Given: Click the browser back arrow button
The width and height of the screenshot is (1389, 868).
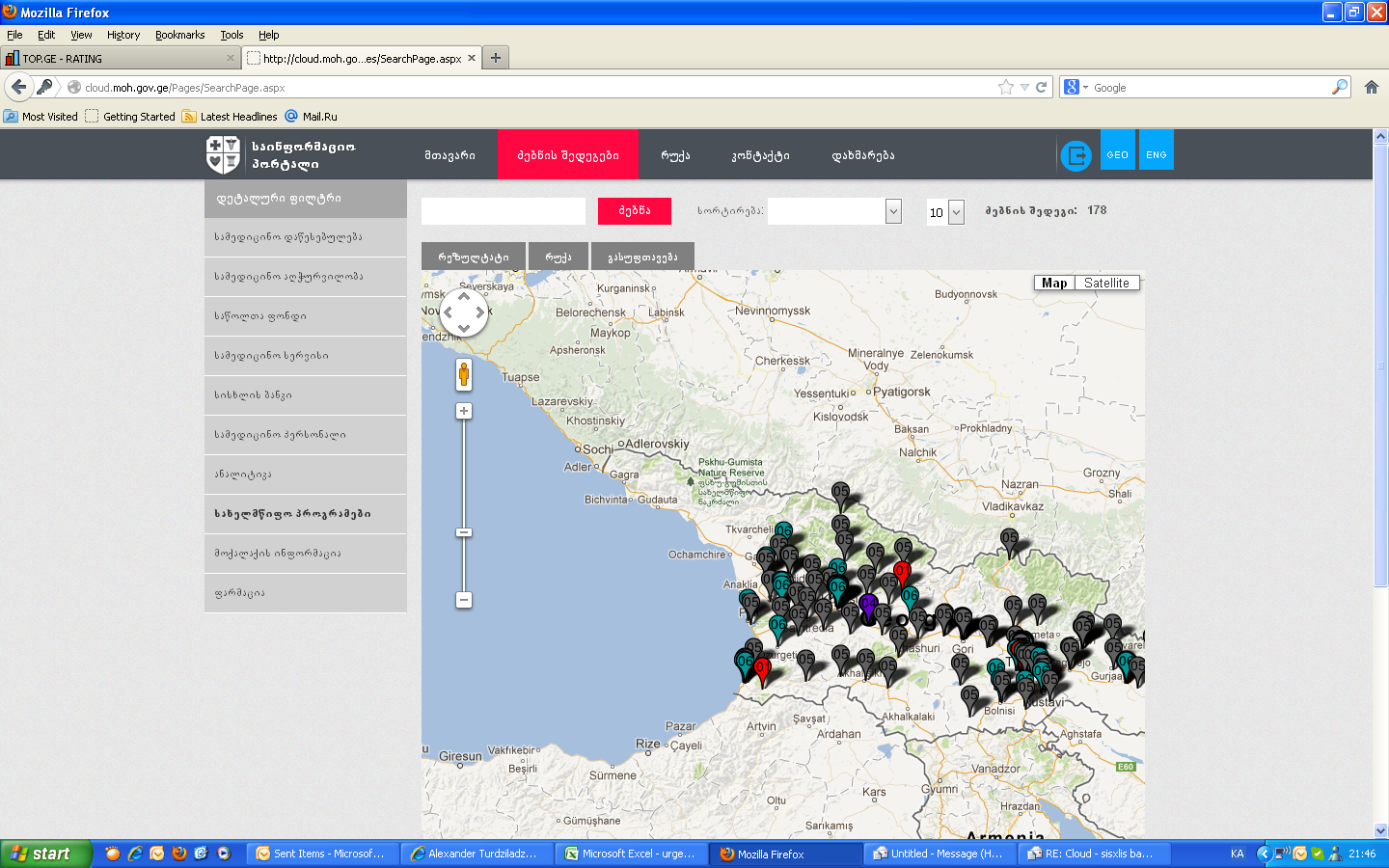Looking at the screenshot, I should (18, 87).
